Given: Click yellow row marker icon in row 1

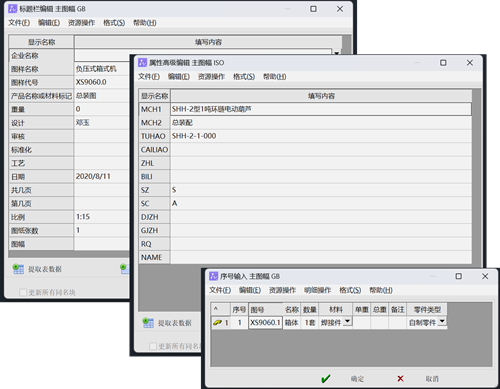Looking at the screenshot, I should [217, 323].
